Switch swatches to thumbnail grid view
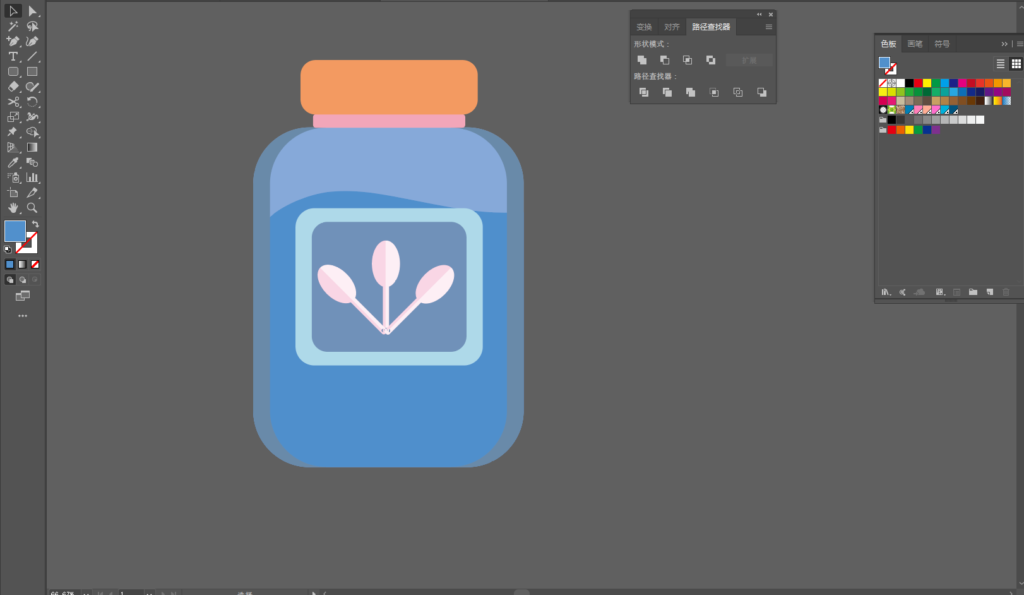Screen dimensions: 1024x595 [1016, 64]
